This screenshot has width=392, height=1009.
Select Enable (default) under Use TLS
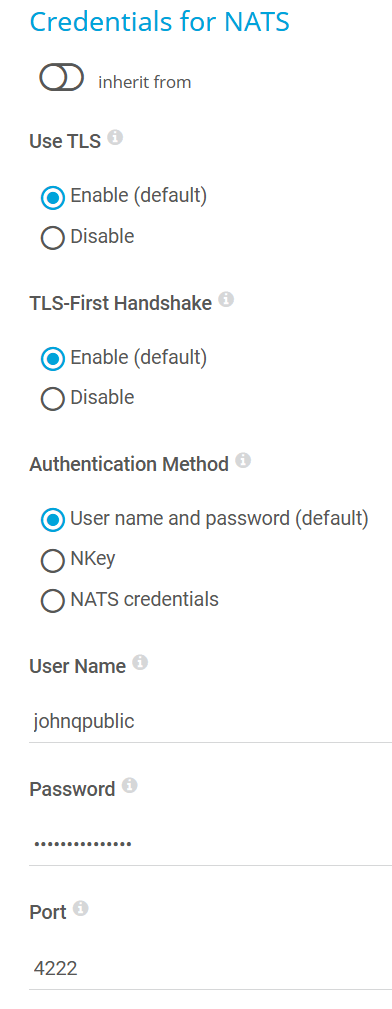[x=53, y=198]
